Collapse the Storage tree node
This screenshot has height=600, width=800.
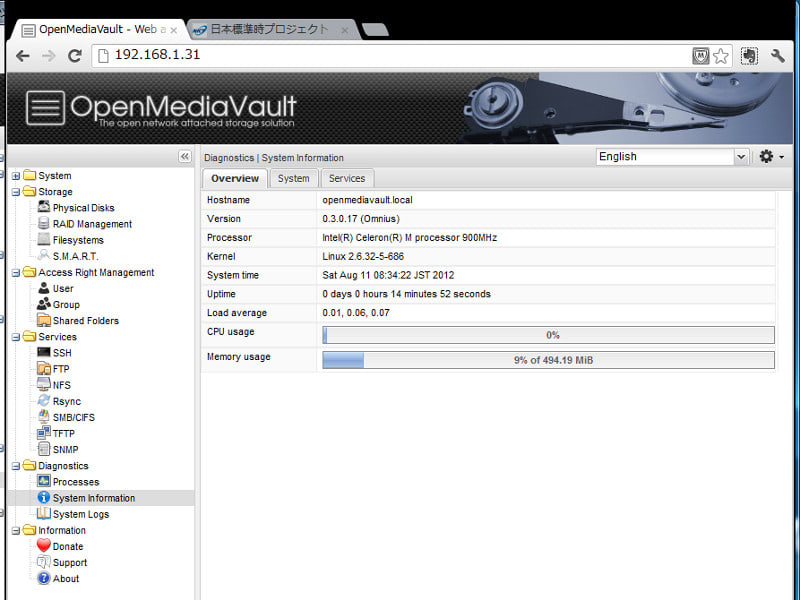pyautogui.click(x=16, y=192)
